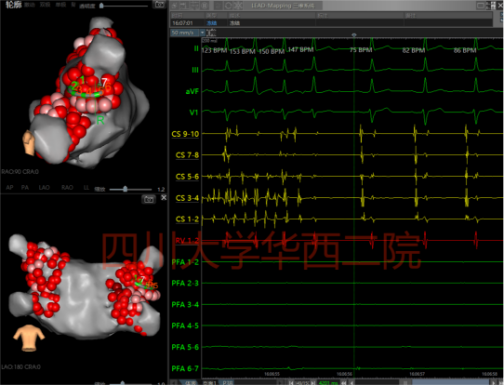The width and height of the screenshot is (504, 385).
Task: Click the circle tool icon in the top toolbar
Action: pyautogui.click(x=228, y=5)
